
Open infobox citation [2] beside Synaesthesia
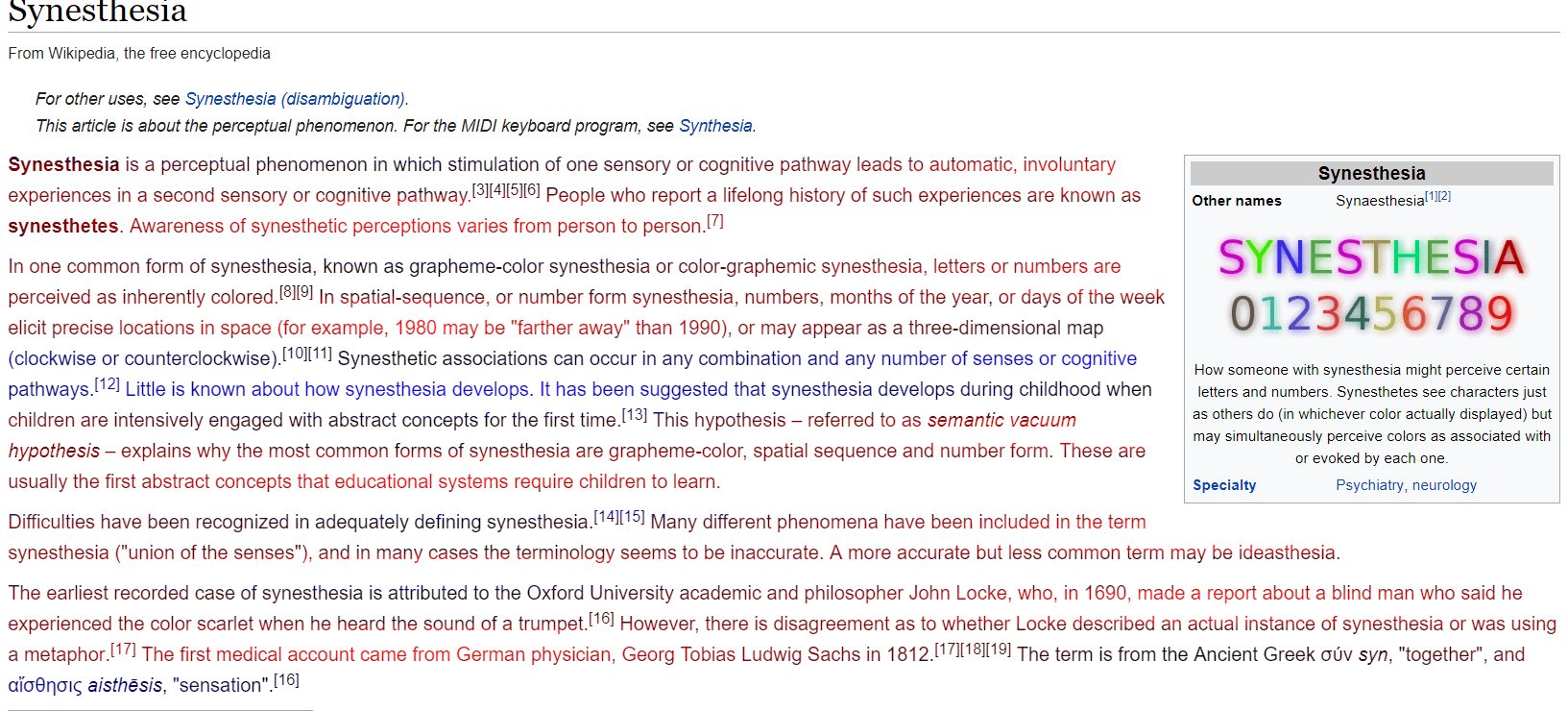(x=1445, y=196)
